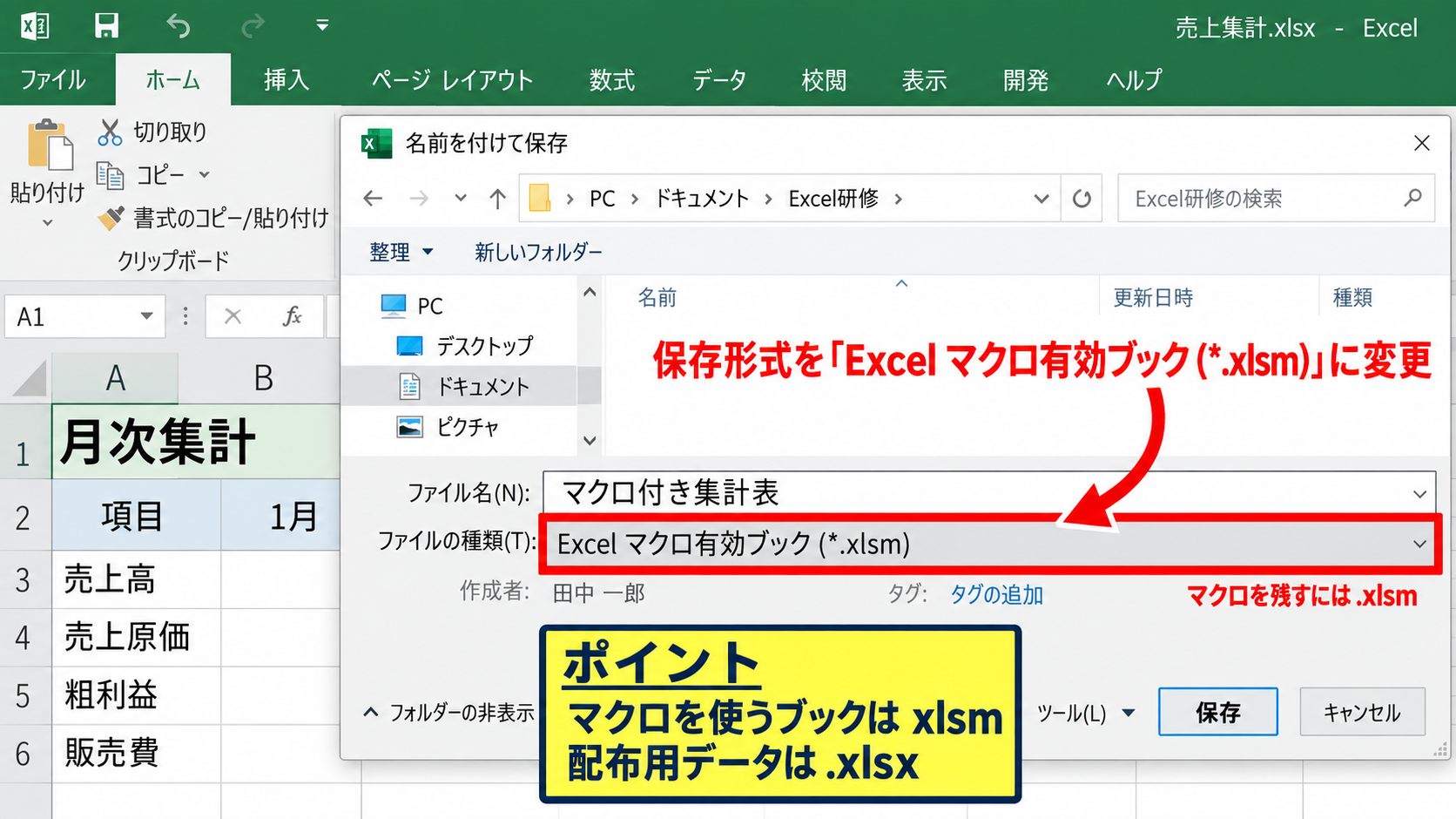
Task: Sort by 更新日時 column header
Action: (1153, 298)
